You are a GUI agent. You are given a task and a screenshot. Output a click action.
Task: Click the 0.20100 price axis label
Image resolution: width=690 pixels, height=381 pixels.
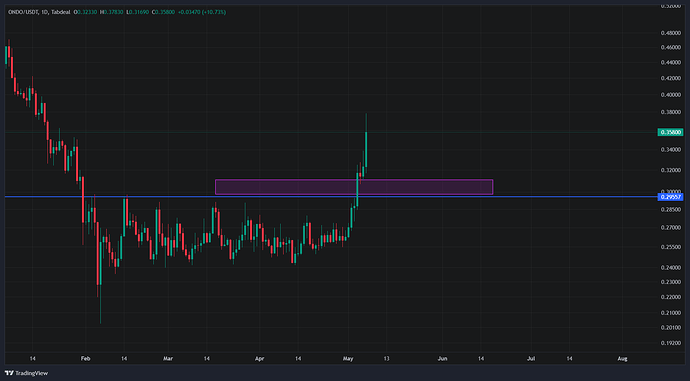(671, 328)
